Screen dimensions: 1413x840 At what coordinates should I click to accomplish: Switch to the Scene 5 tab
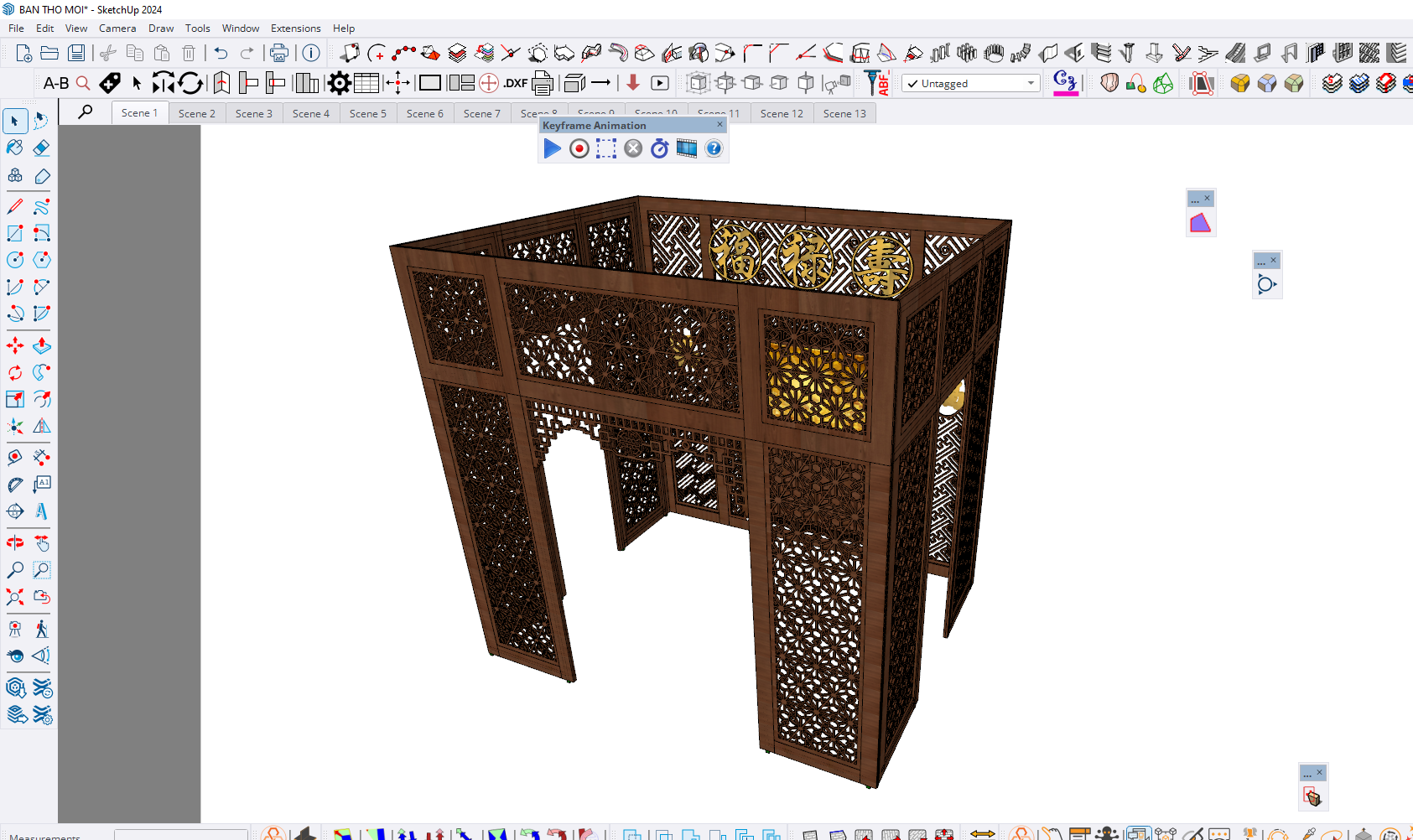pos(367,113)
